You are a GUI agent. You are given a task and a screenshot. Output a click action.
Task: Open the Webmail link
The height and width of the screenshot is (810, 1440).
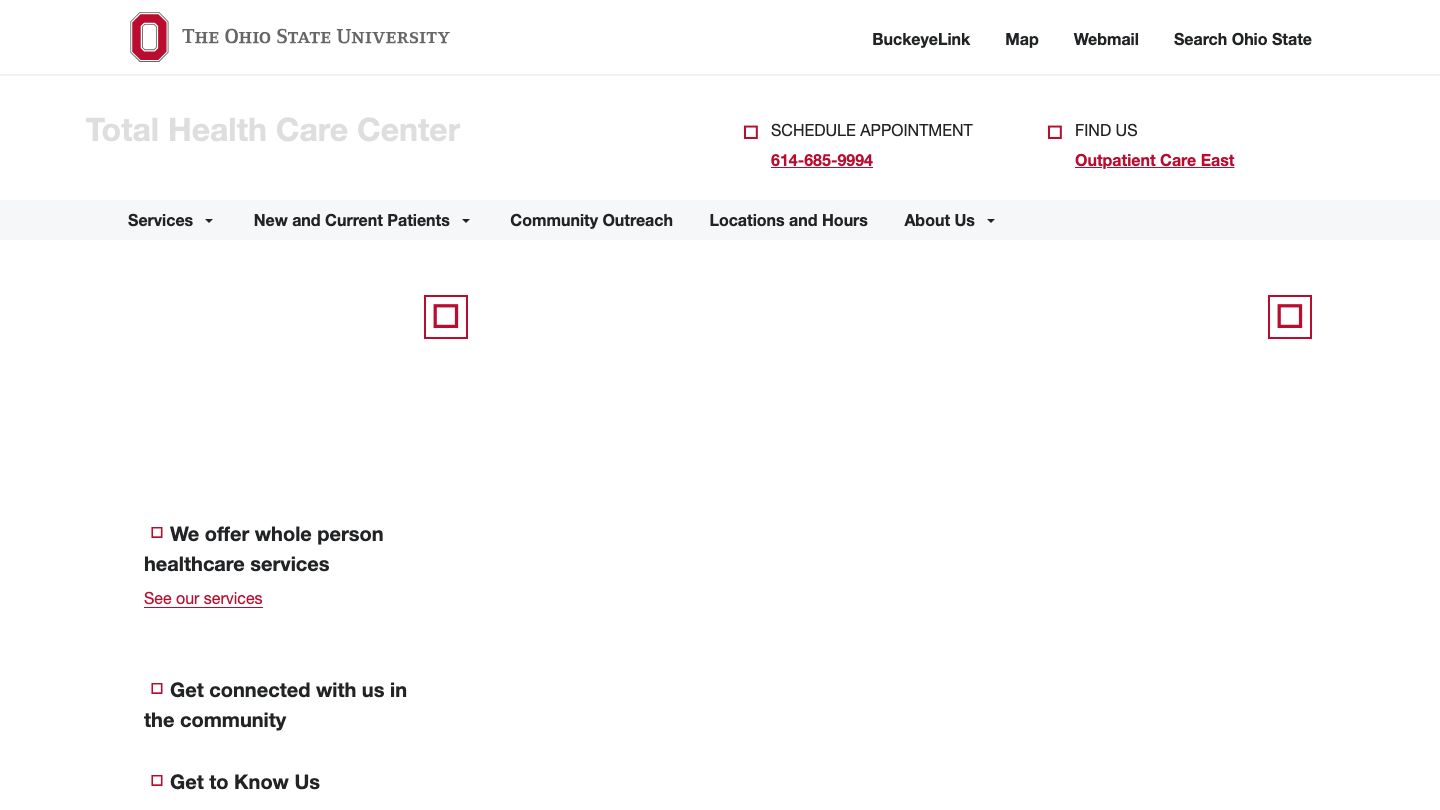coord(1106,39)
